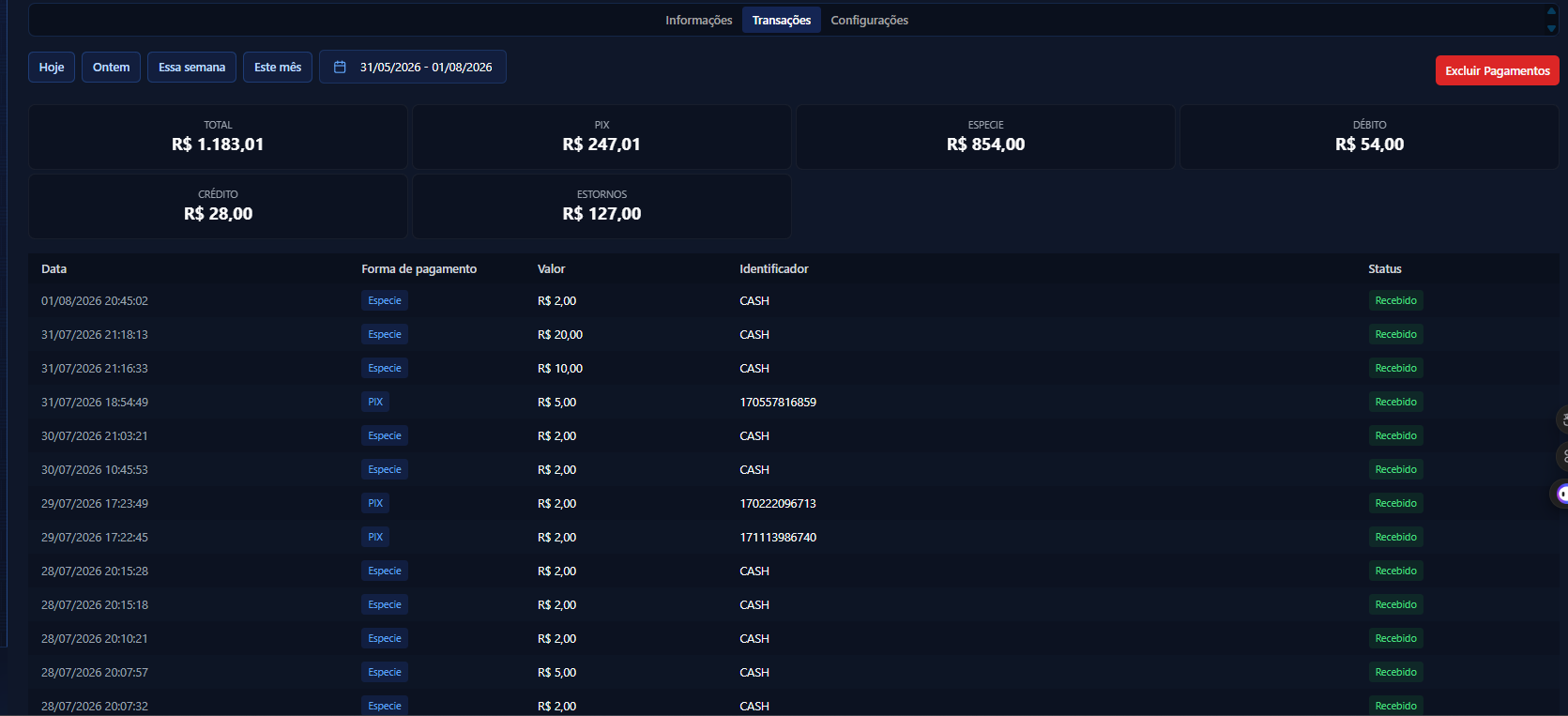Image resolution: width=1568 pixels, height=716 pixels.
Task: Click the up arrow beside the tabs bar
Action: click(x=1551, y=11)
